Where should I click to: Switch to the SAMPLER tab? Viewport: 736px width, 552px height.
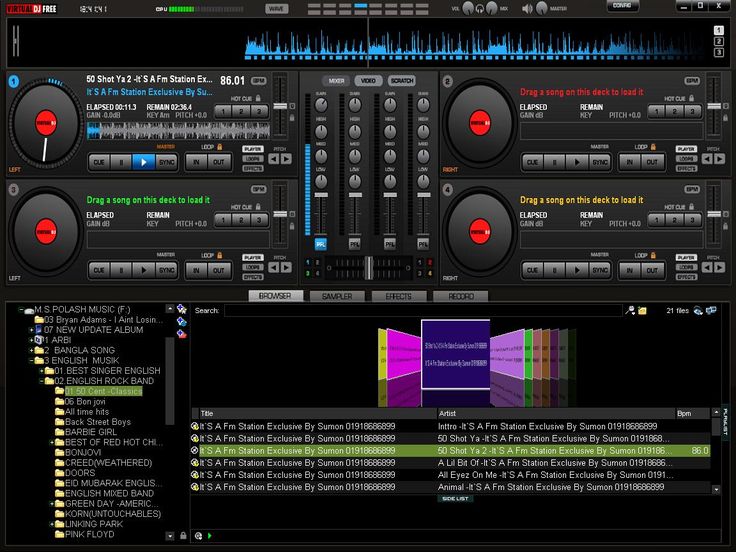tap(336, 296)
